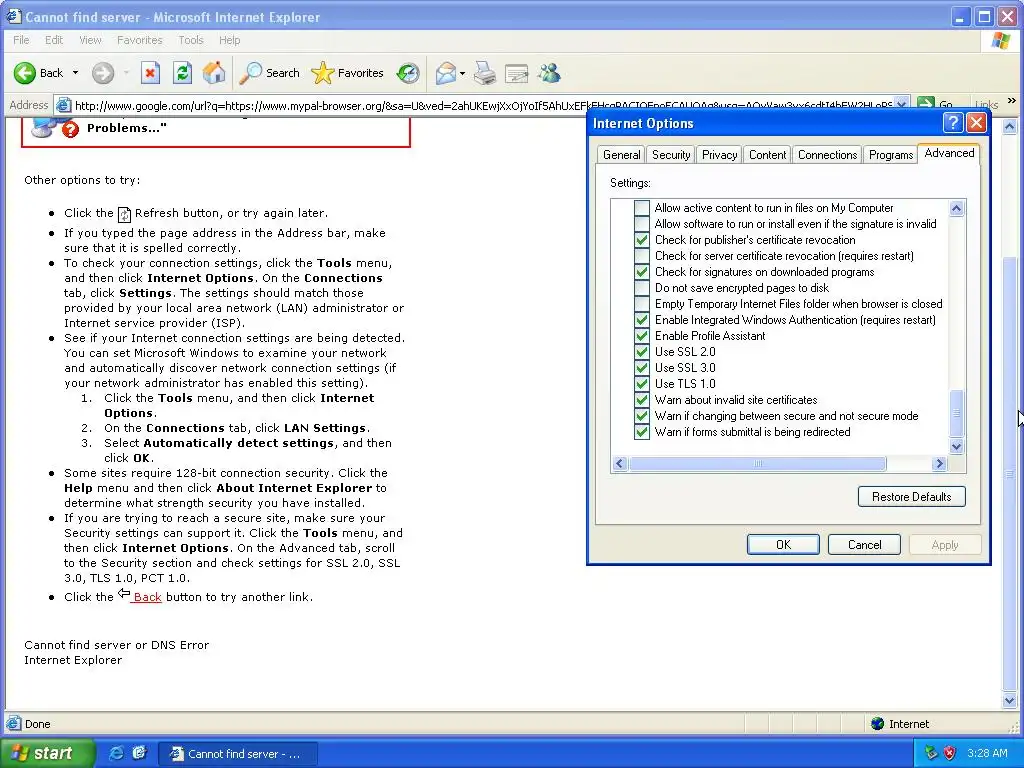Open the Forward button history dropdown arrow

pos(126,73)
